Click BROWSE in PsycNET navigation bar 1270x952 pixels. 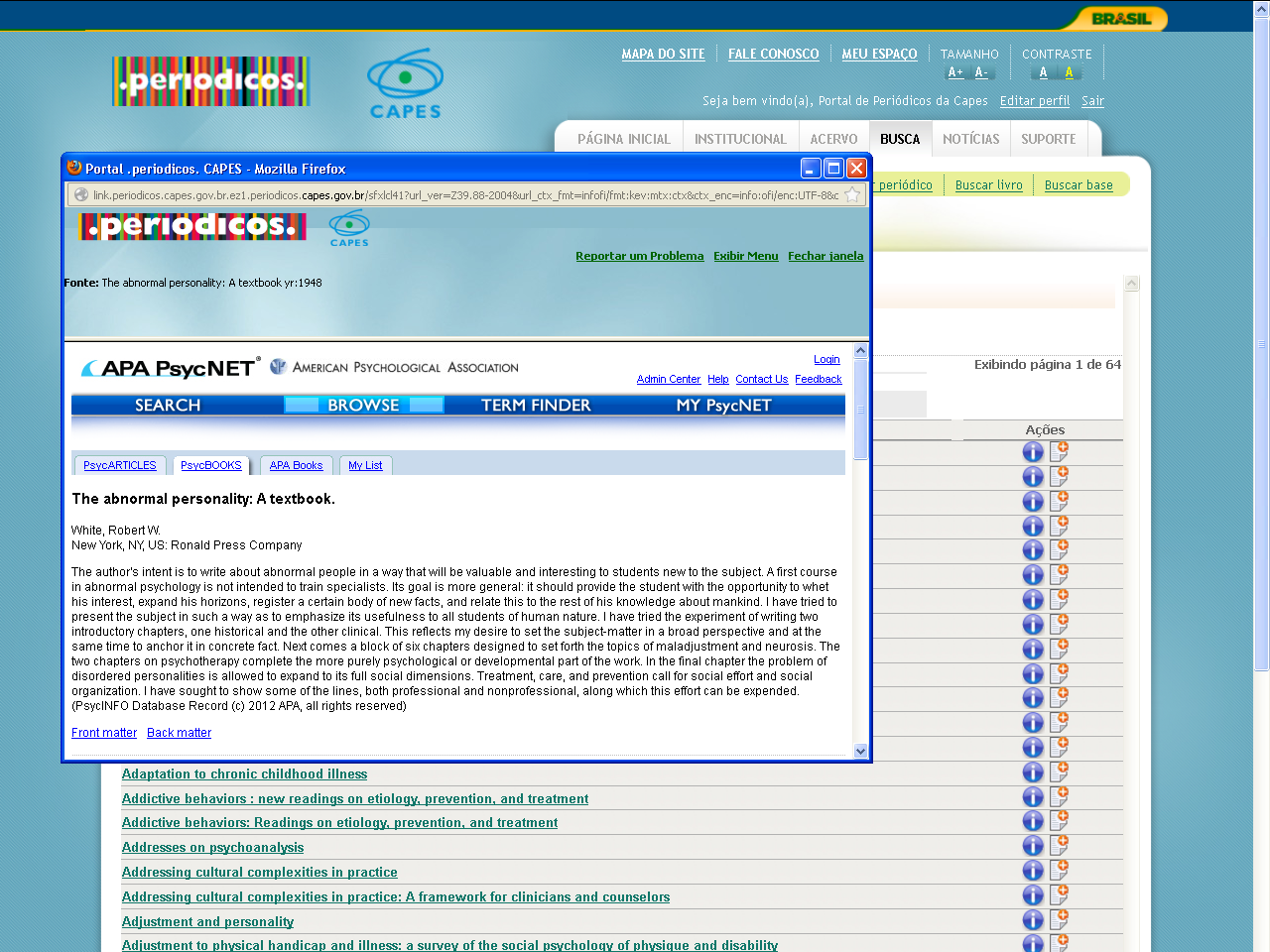coord(363,405)
